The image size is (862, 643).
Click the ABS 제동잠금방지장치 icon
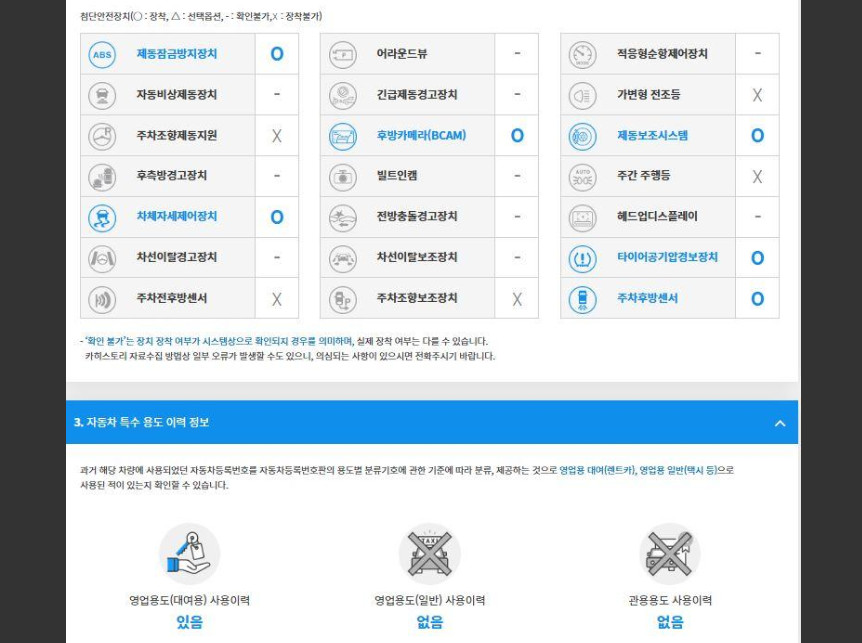click(x=102, y=54)
